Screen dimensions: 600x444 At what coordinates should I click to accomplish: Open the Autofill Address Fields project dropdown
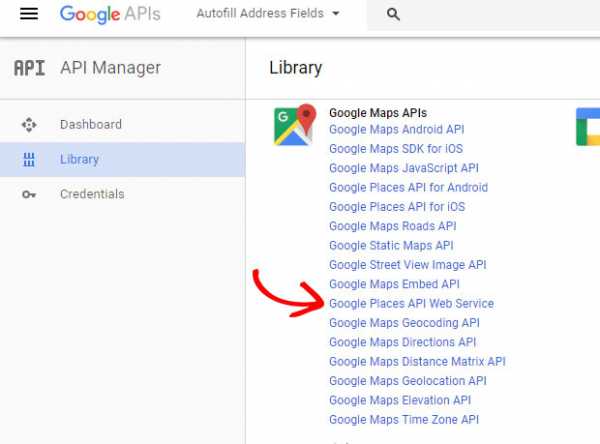[267, 15]
